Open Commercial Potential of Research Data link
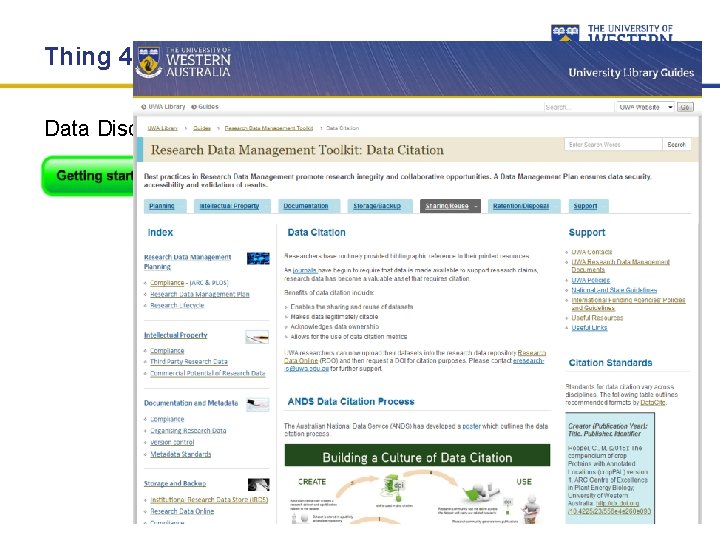This screenshot has height=540, width=720. tap(208, 373)
